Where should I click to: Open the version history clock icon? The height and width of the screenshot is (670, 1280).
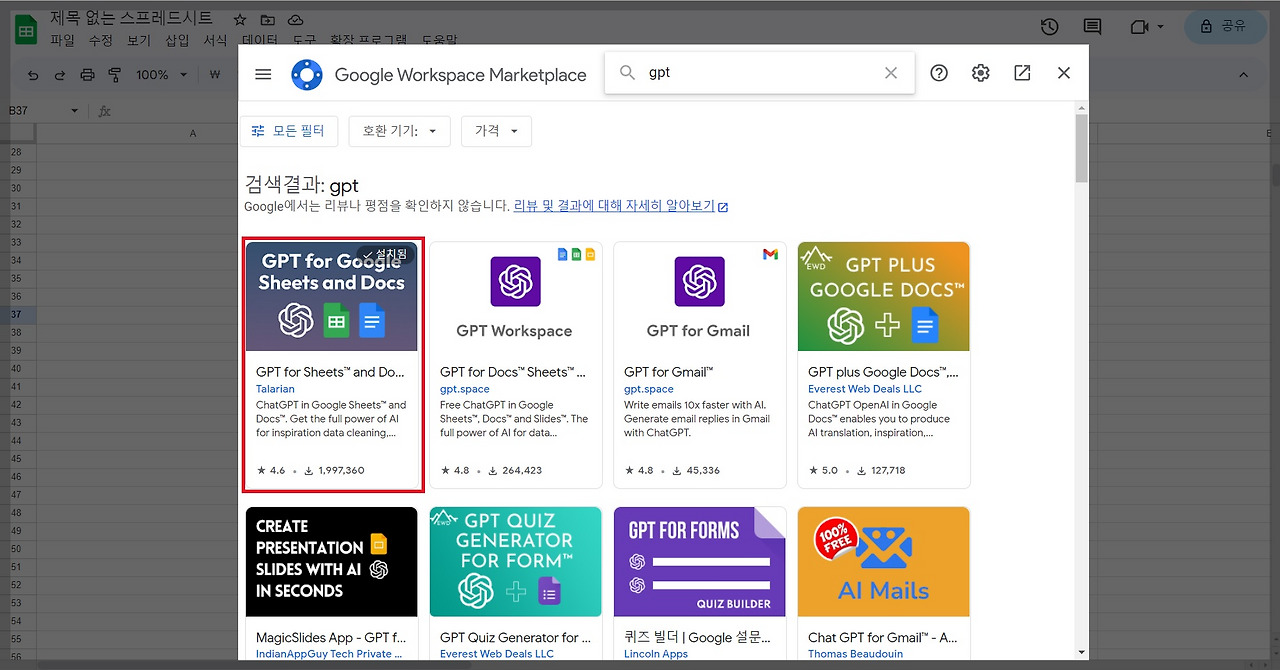[1049, 27]
